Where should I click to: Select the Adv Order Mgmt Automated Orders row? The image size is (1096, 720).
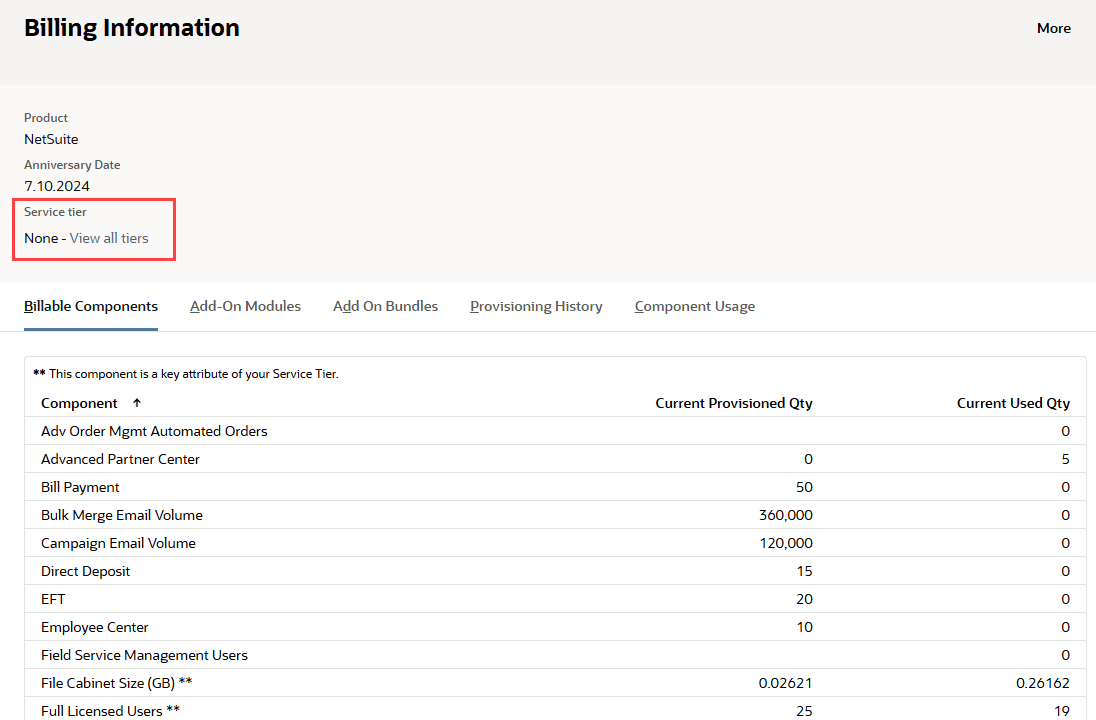pos(555,431)
